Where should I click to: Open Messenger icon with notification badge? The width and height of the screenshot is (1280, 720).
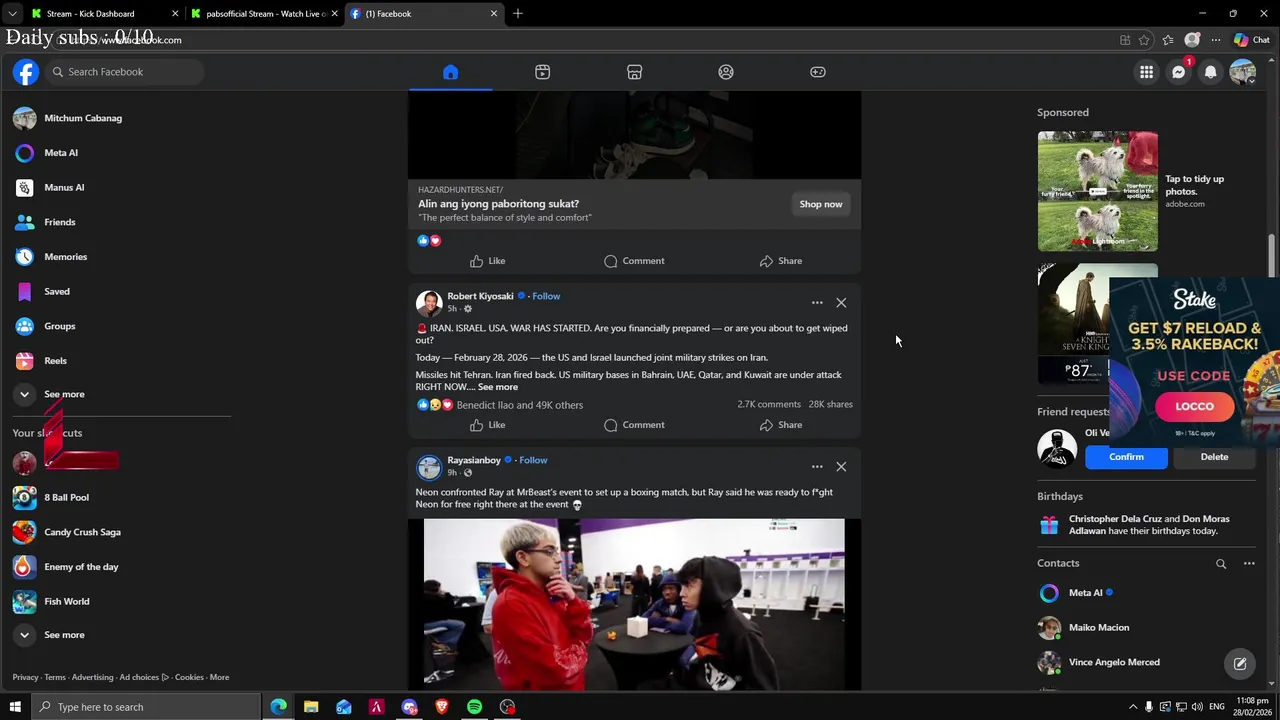point(1179,72)
